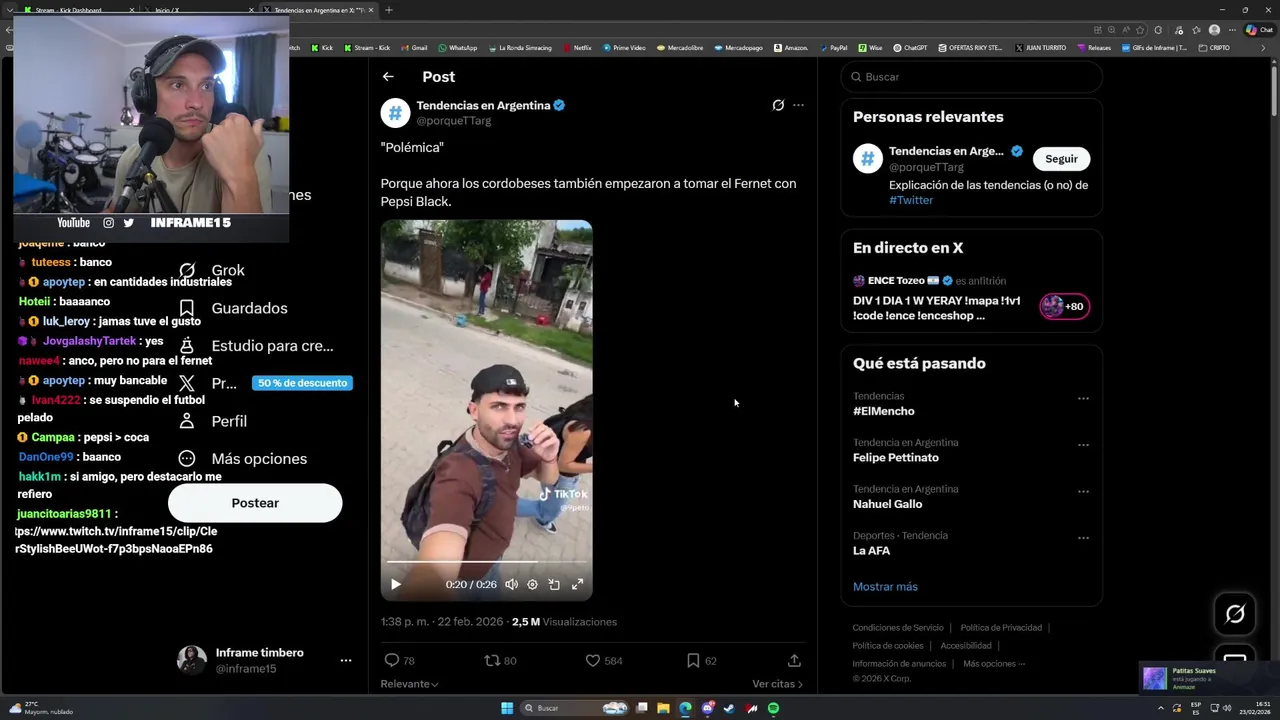Toggle picture-in-picture on the video

click(x=554, y=584)
